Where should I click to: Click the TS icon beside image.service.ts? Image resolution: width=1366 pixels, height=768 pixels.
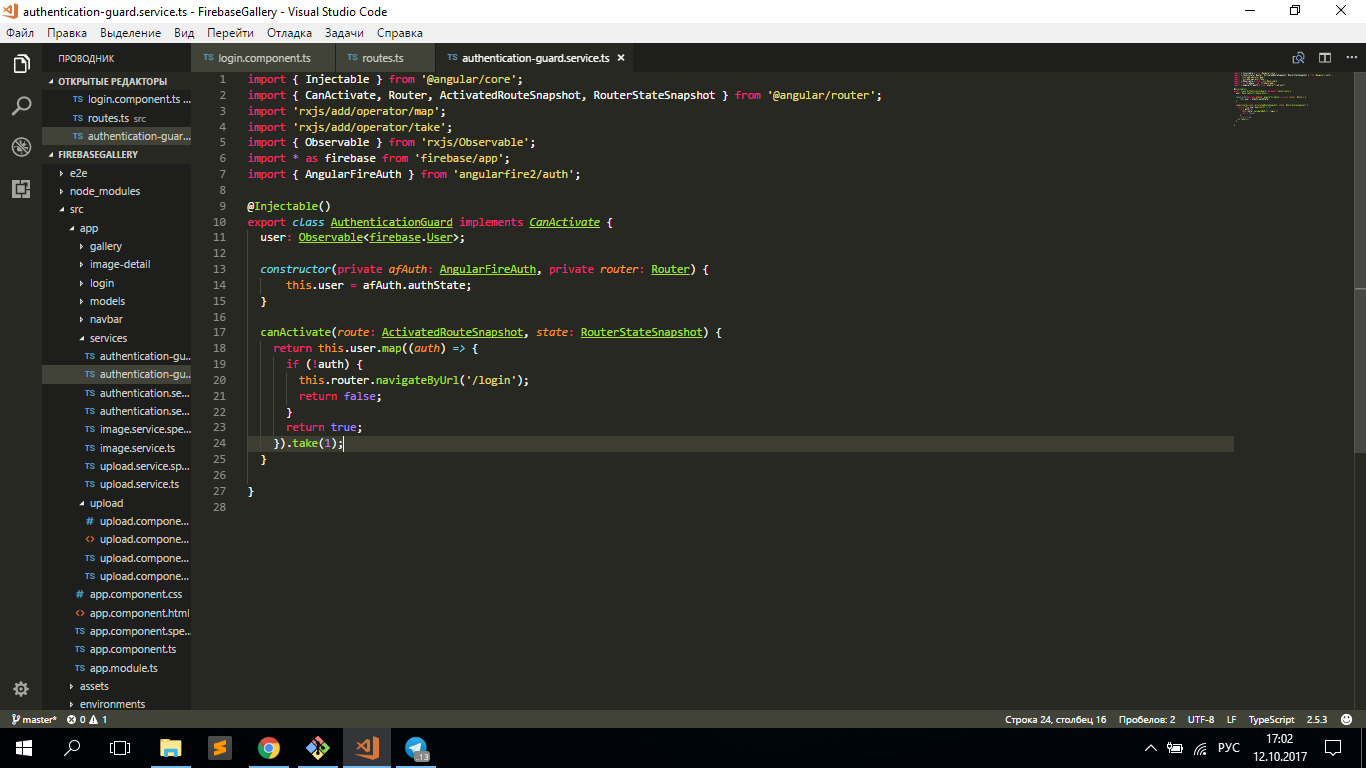click(90, 448)
